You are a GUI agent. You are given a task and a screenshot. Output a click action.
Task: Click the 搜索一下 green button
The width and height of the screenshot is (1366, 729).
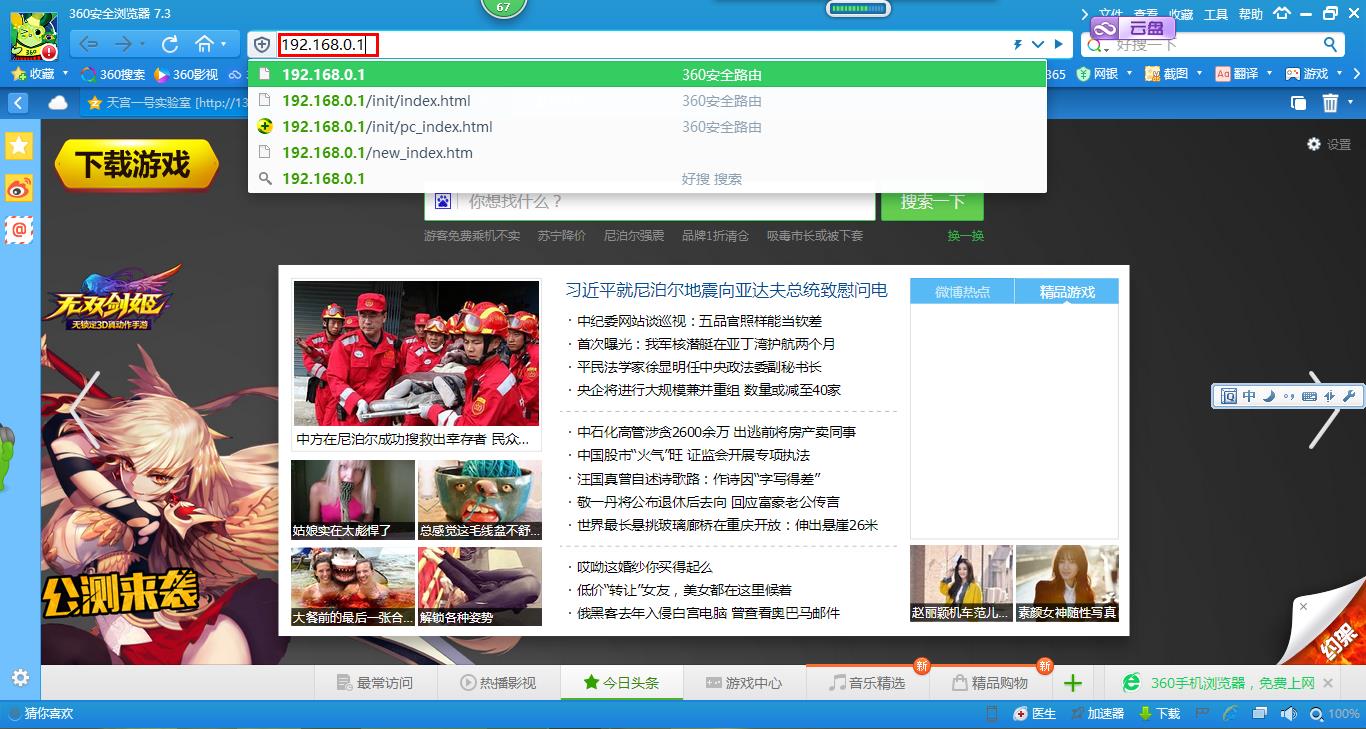coord(932,202)
